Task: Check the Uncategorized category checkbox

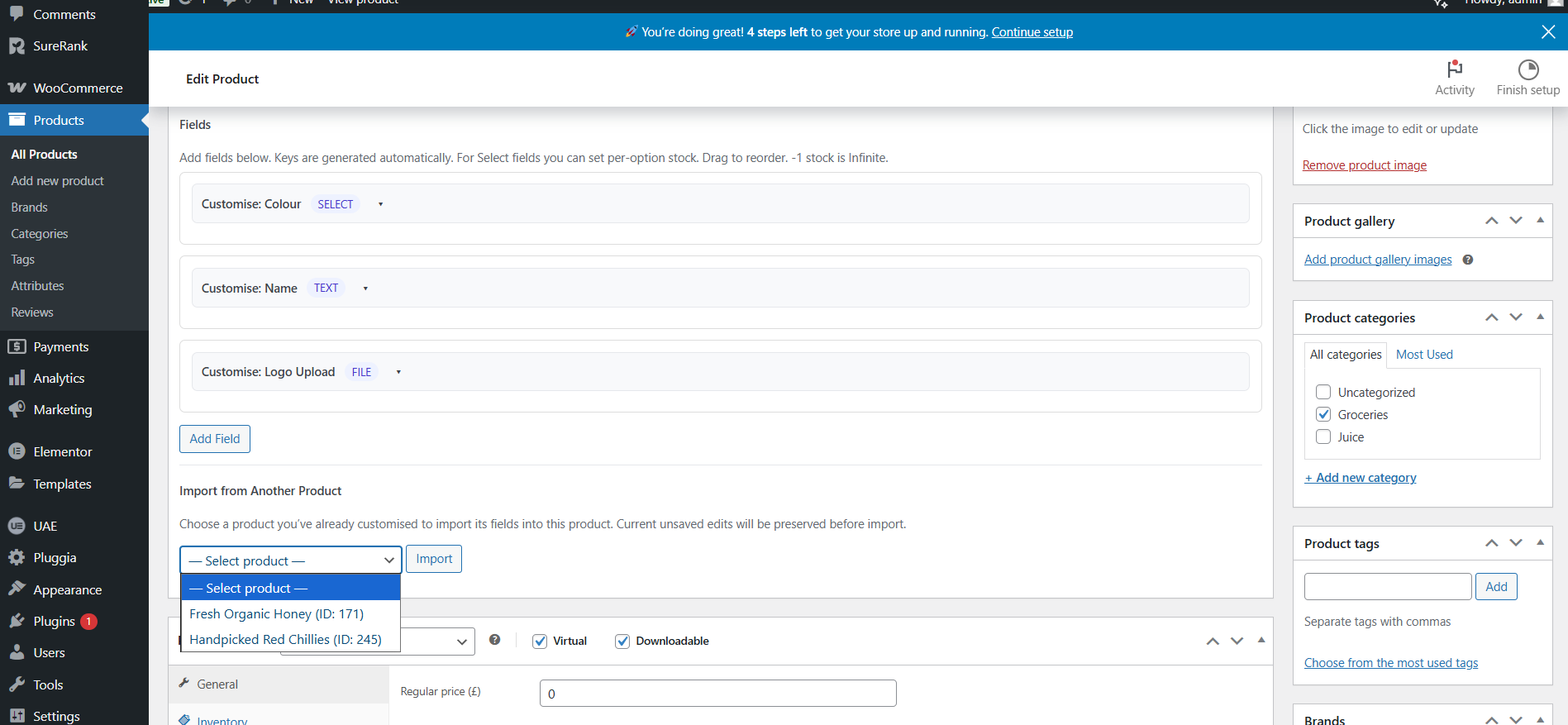Action: tap(1323, 392)
